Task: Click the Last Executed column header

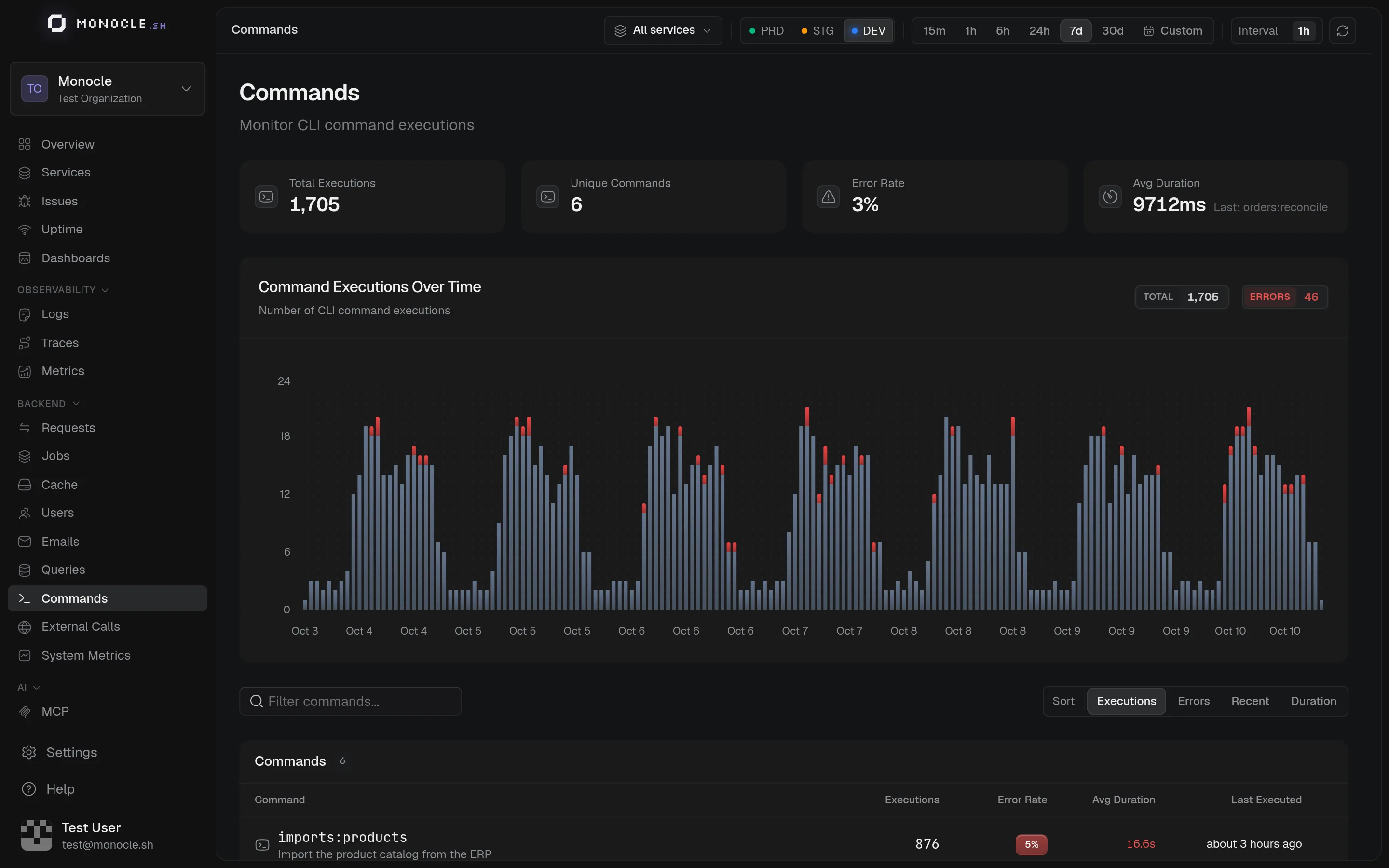Action: click(x=1266, y=800)
